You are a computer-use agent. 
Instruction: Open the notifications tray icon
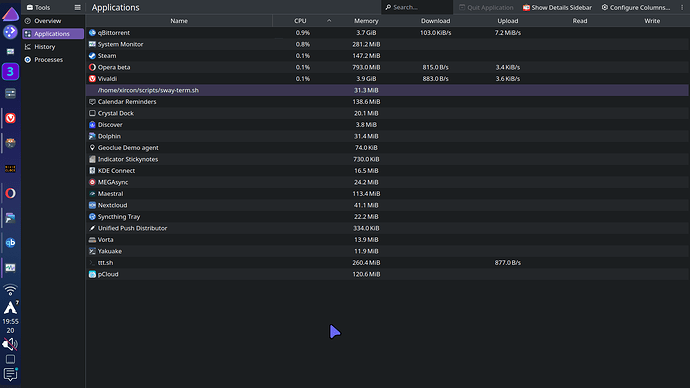tap(10, 374)
